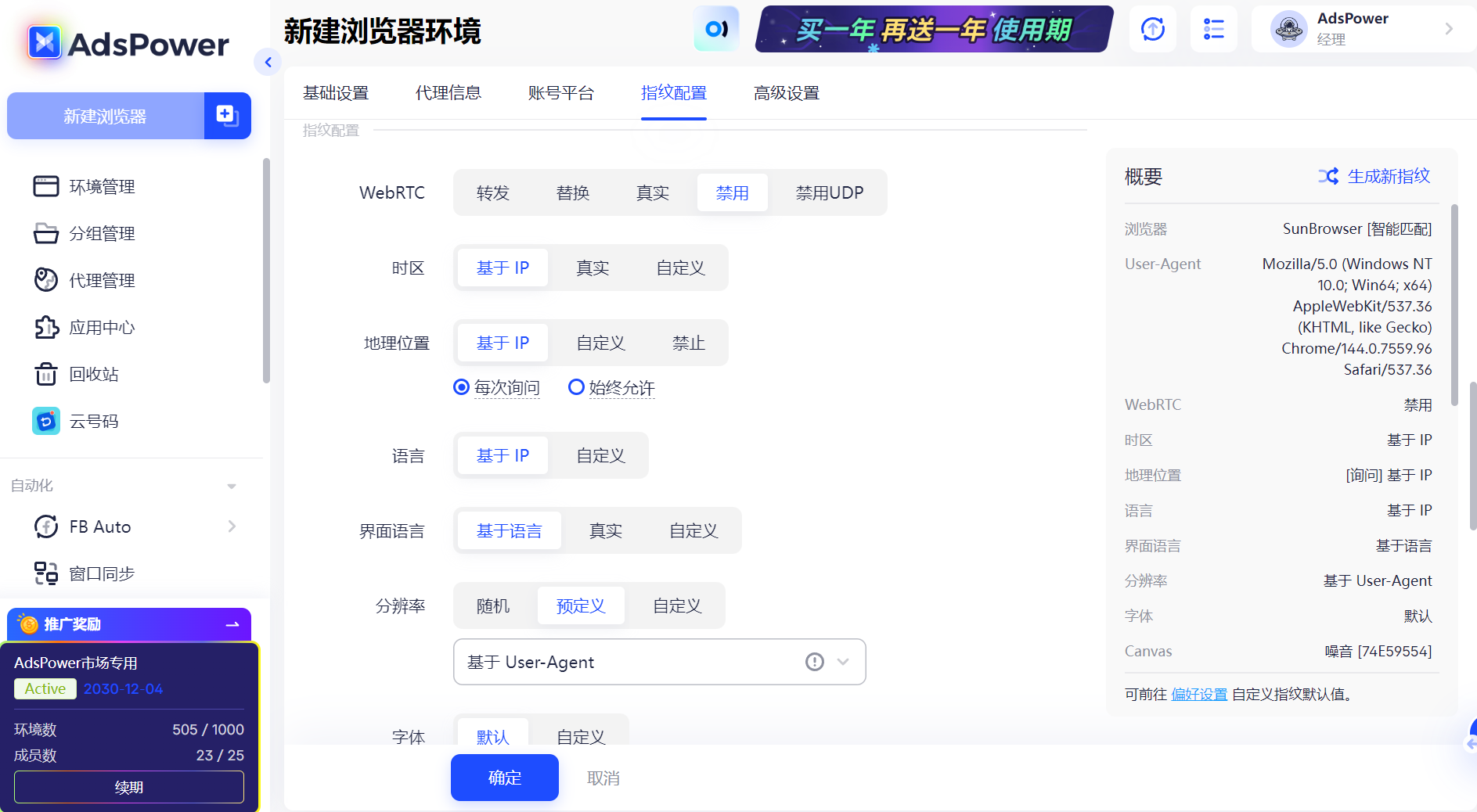Open the 基于 User-Agent resolution dropdown
Image resolution: width=1477 pixels, height=812 pixels.
coord(660,662)
